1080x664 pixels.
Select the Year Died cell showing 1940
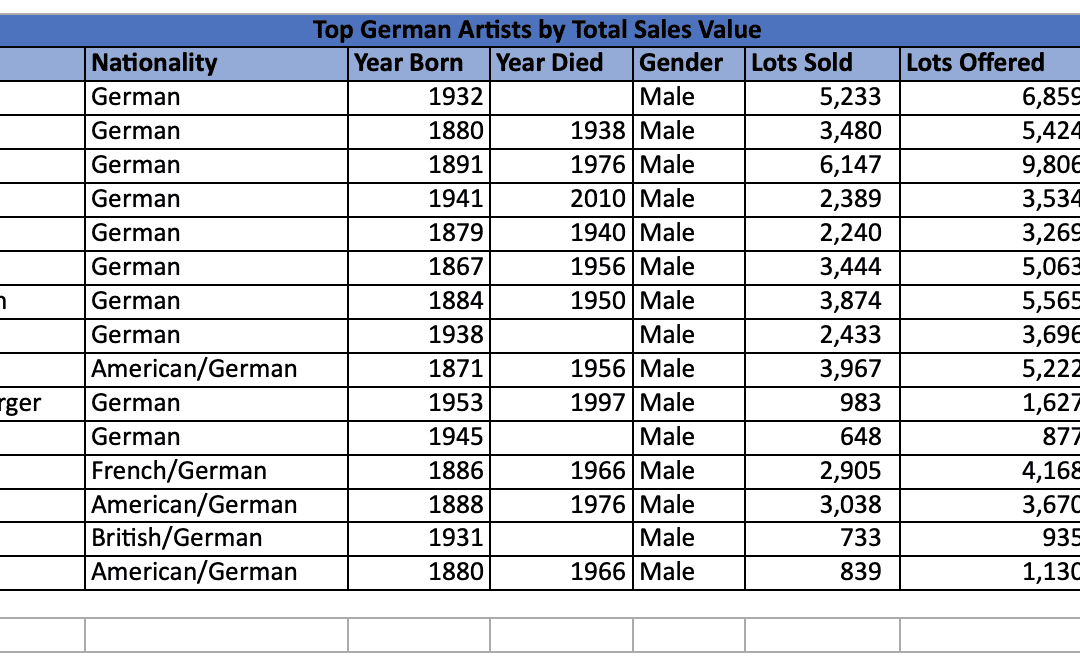point(561,233)
